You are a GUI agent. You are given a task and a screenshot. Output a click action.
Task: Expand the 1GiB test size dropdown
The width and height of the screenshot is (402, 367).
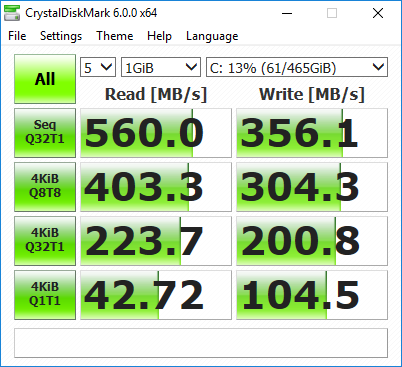coord(161,67)
